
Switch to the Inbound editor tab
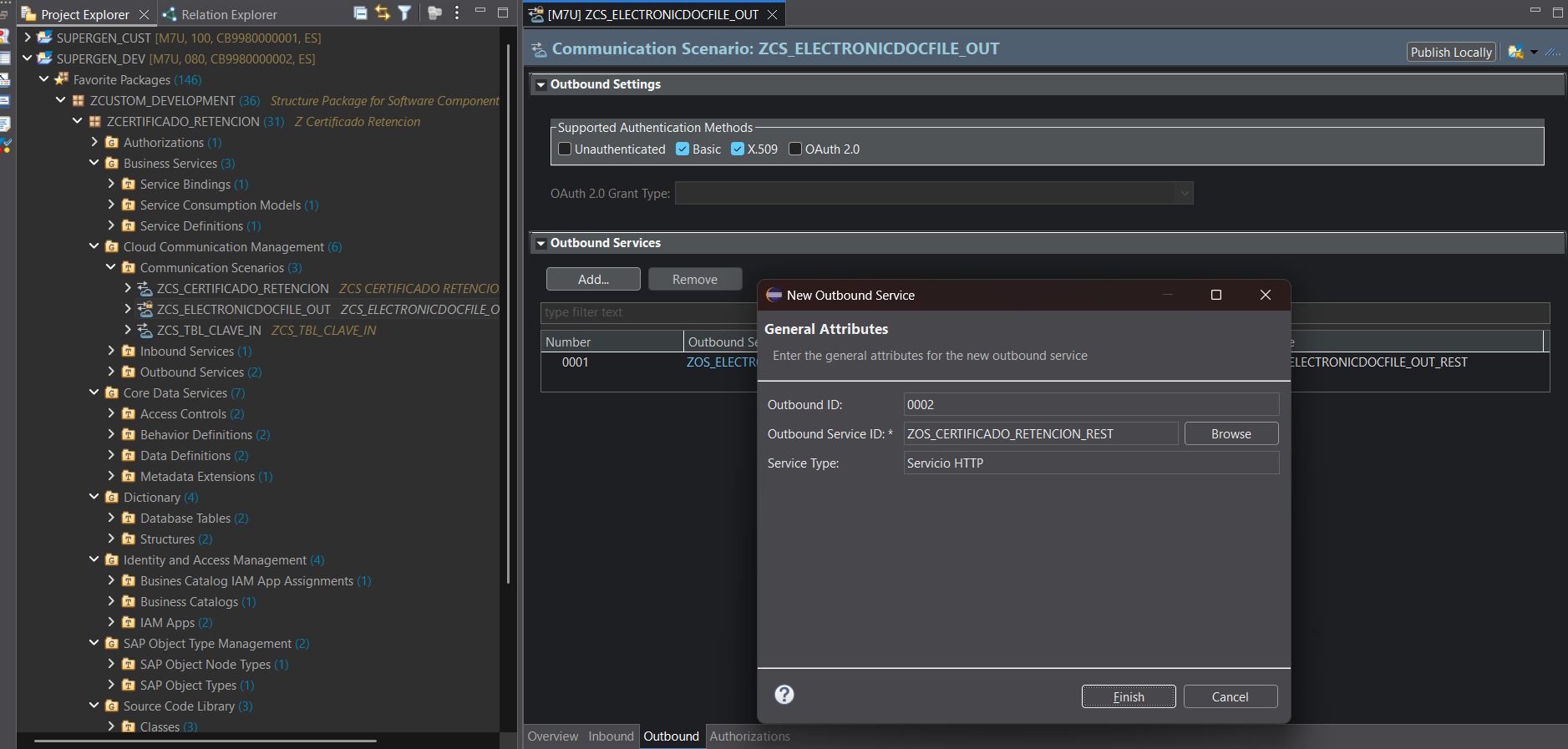coord(611,736)
